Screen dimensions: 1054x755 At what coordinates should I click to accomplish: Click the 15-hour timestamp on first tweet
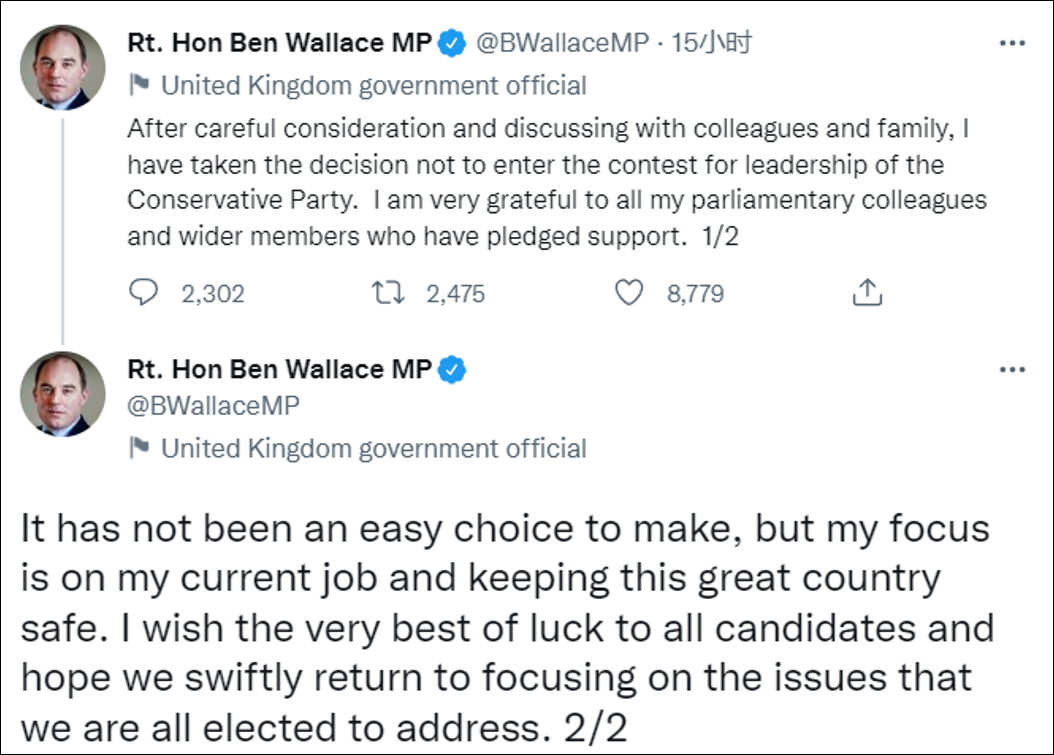tap(712, 42)
